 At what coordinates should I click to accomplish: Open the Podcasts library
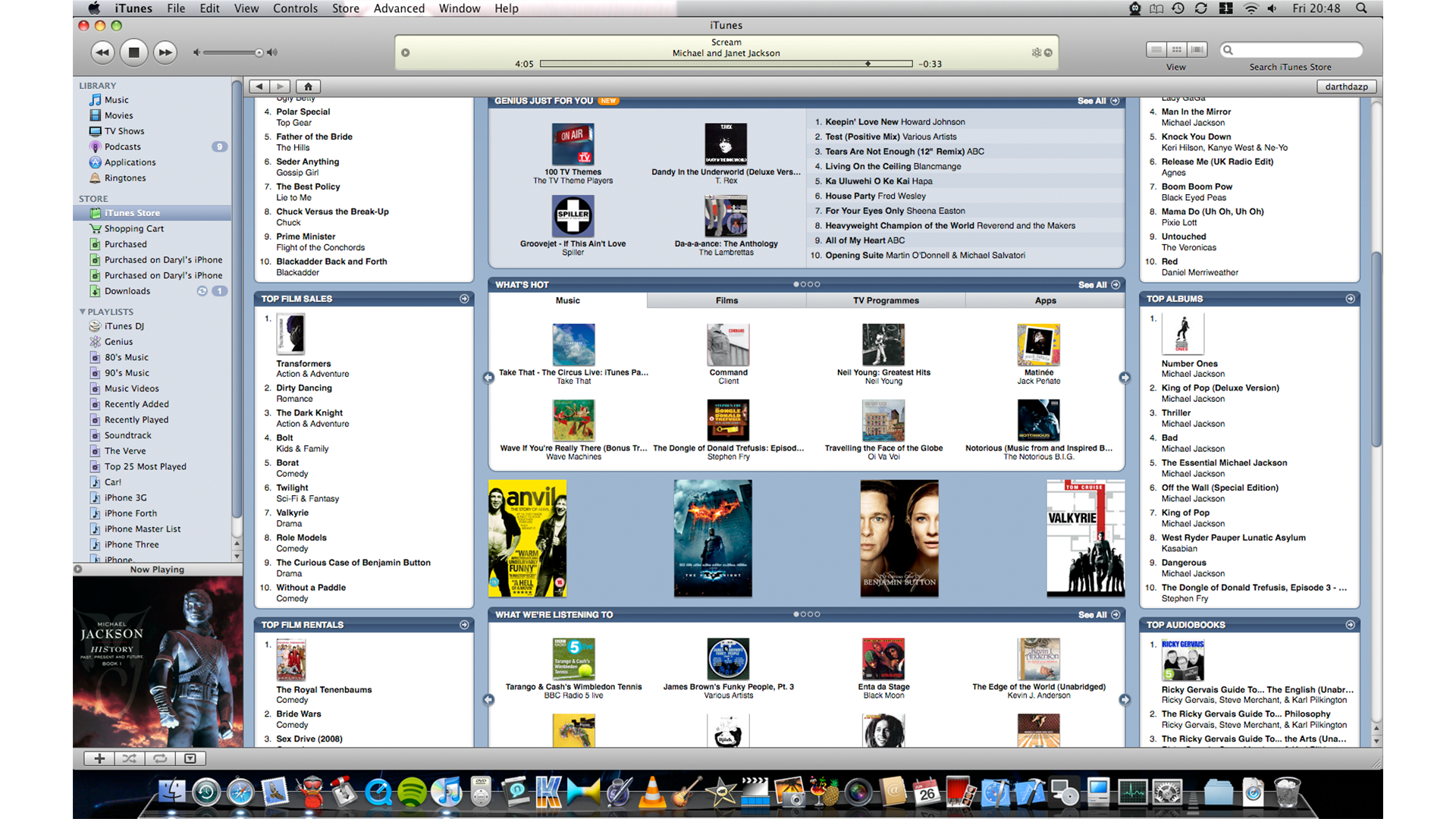(x=122, y=146)
